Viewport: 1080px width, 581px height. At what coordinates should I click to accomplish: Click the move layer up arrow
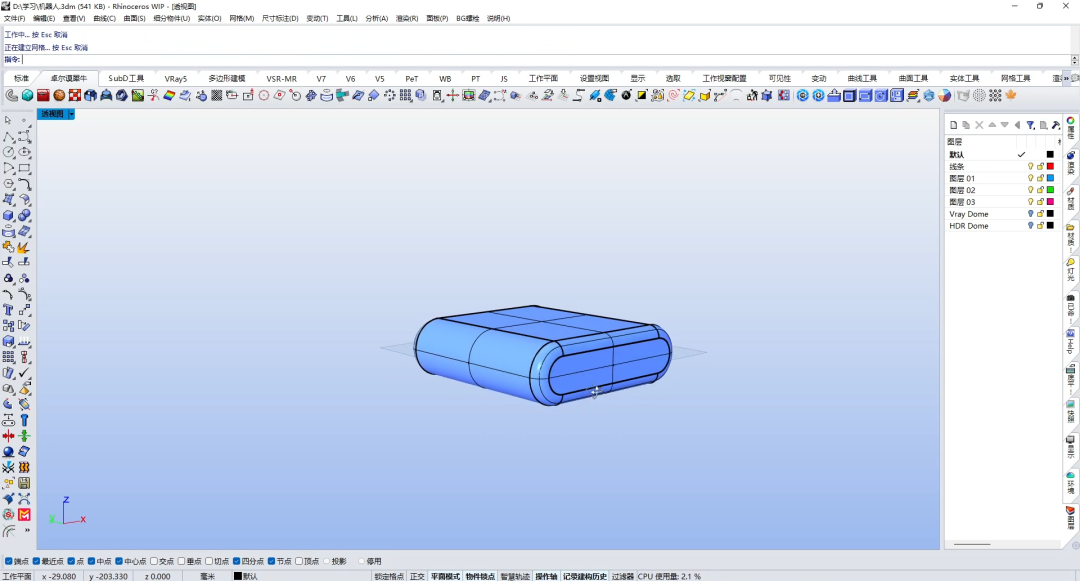point(992,125)
